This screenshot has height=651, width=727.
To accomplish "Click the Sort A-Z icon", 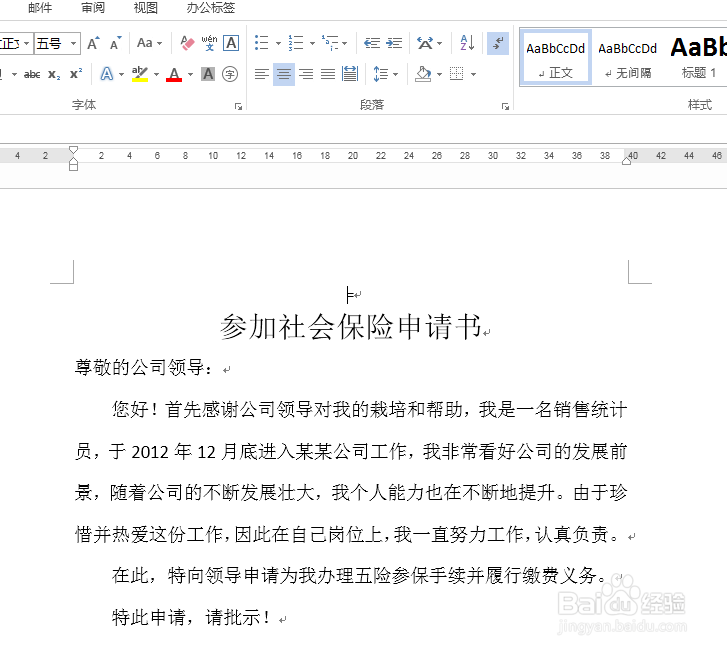I will (x=467, y=43).
